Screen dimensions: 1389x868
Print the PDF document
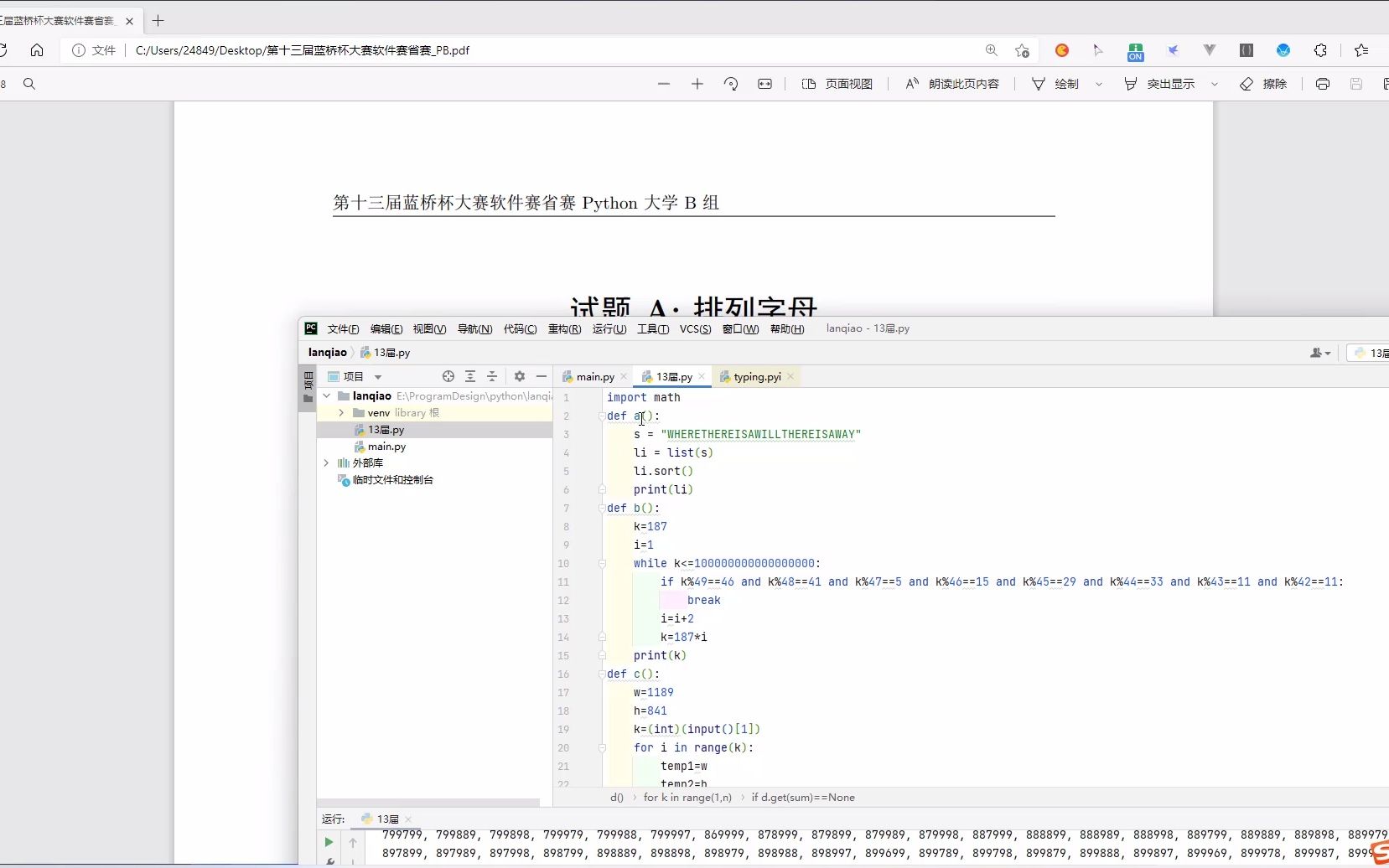point(1323,84)
